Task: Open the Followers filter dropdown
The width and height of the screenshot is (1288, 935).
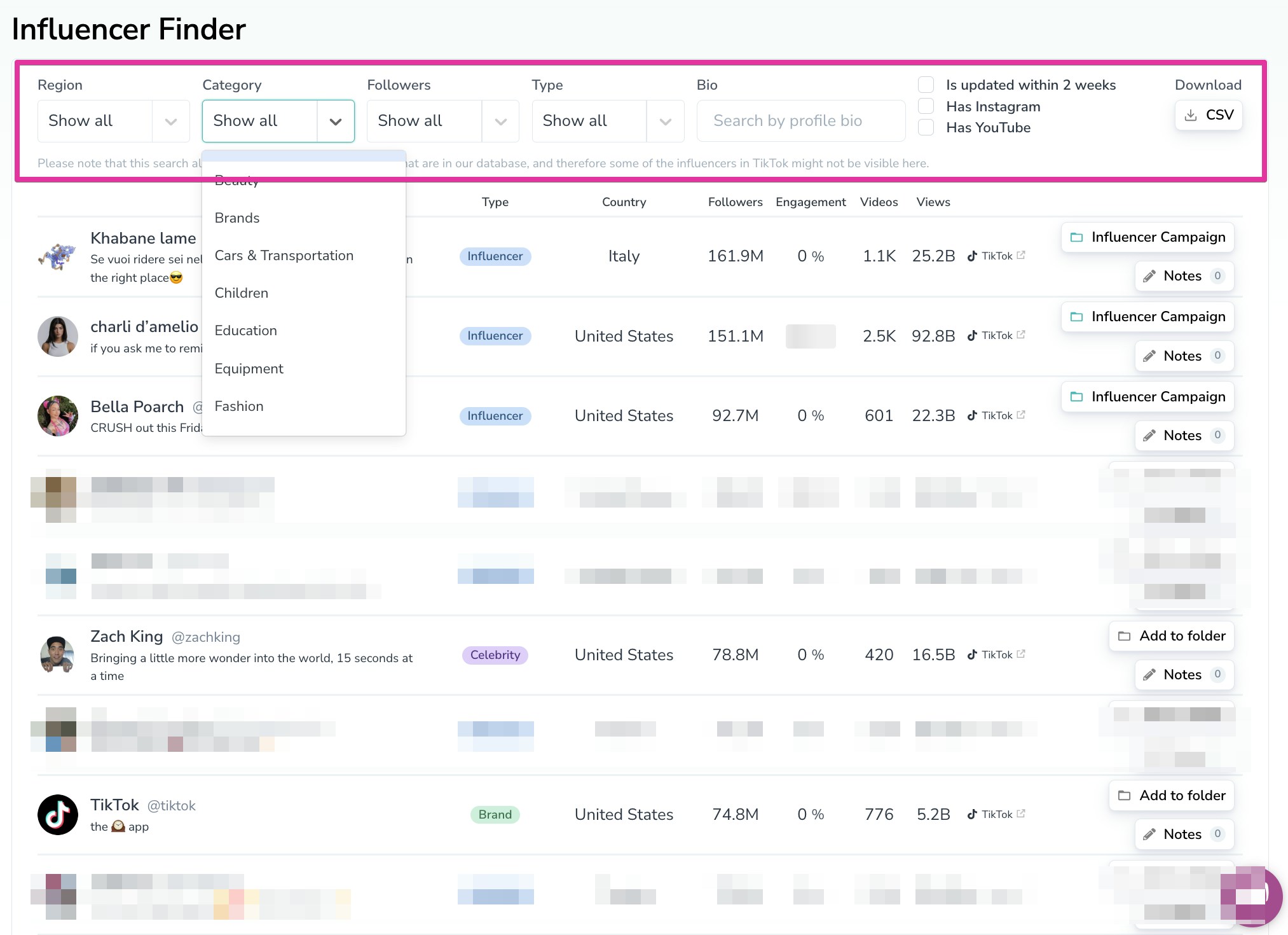Action: pyautogui.click(x=442, y=121)
